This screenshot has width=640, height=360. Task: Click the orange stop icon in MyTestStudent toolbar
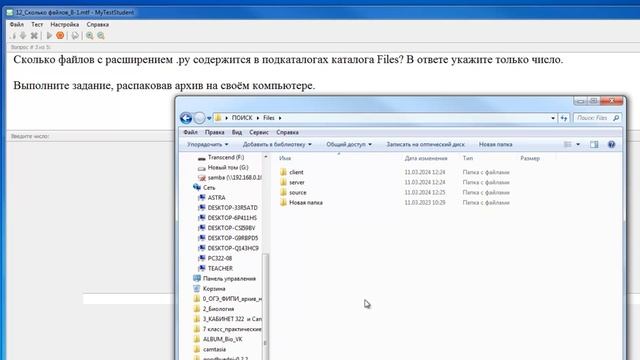coord(60,36)
